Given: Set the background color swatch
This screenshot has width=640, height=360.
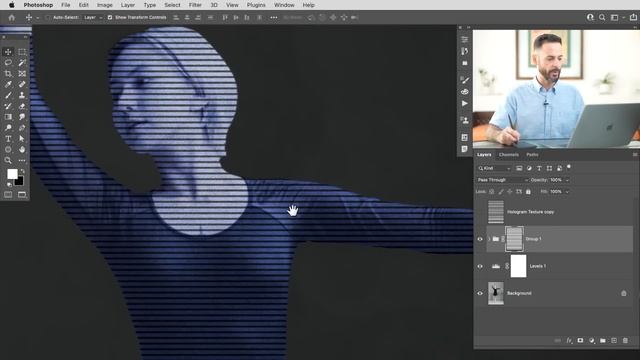Looking at the screenshot, I should click(x=19, y=181).
